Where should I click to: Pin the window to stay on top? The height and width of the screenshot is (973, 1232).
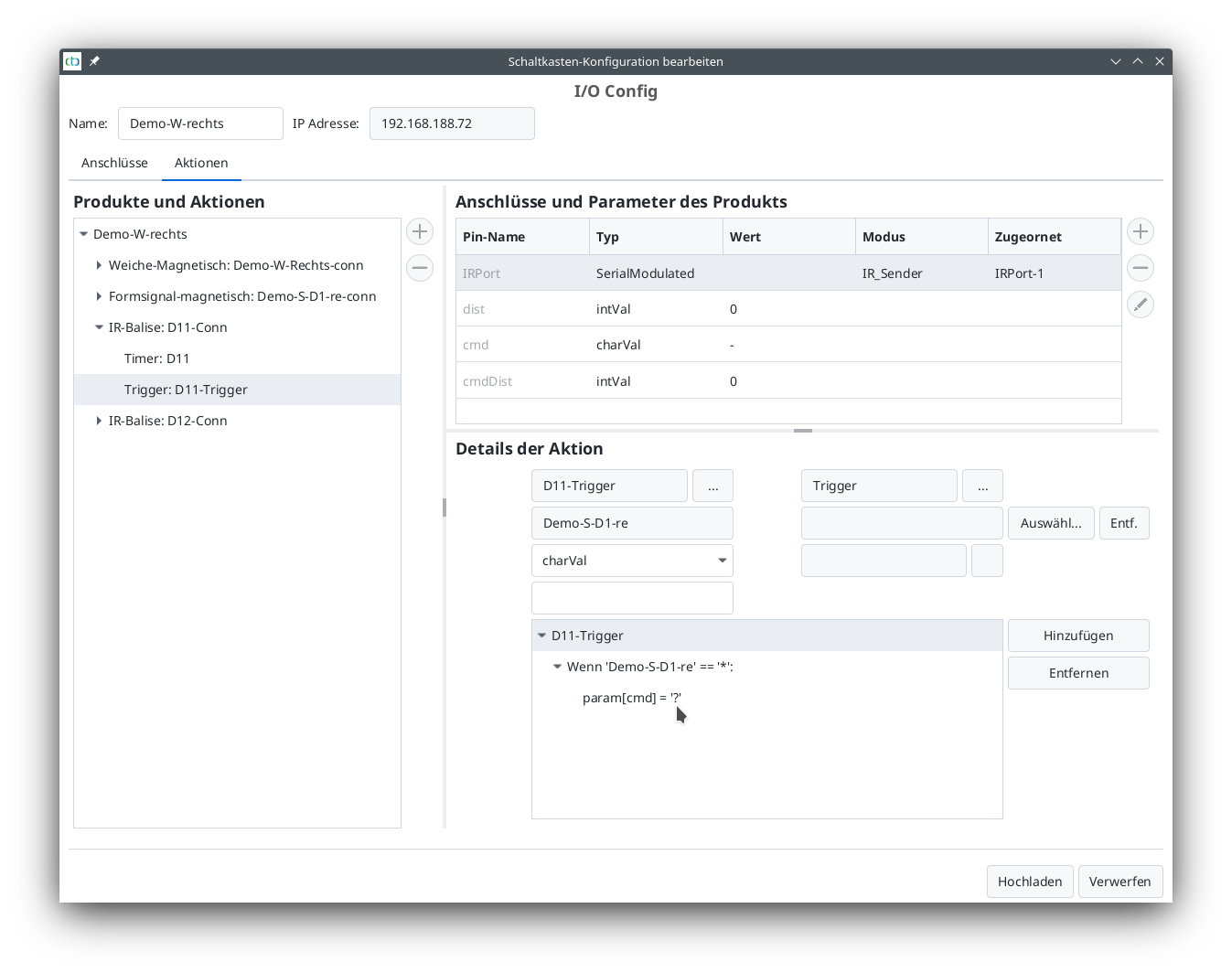coord(94,61)
